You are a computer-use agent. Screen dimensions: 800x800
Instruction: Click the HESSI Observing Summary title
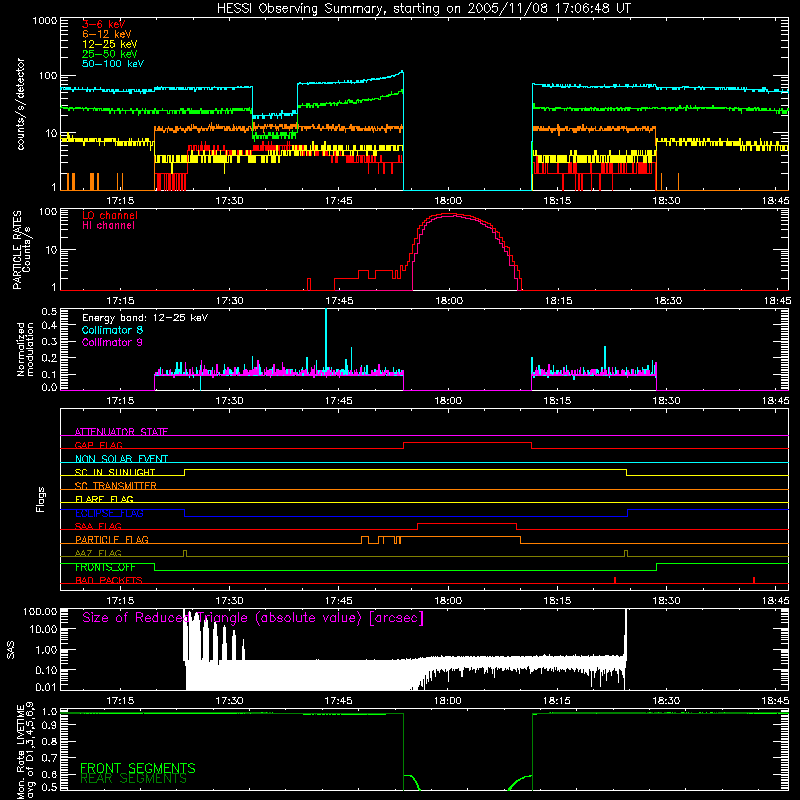coord(423,8)
